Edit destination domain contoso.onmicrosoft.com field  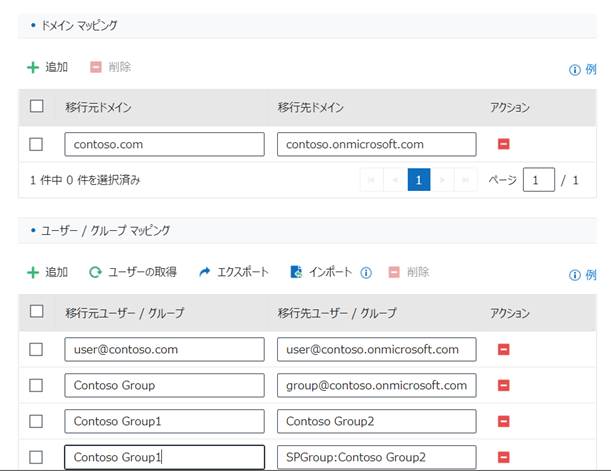click(x=376, y=145)
